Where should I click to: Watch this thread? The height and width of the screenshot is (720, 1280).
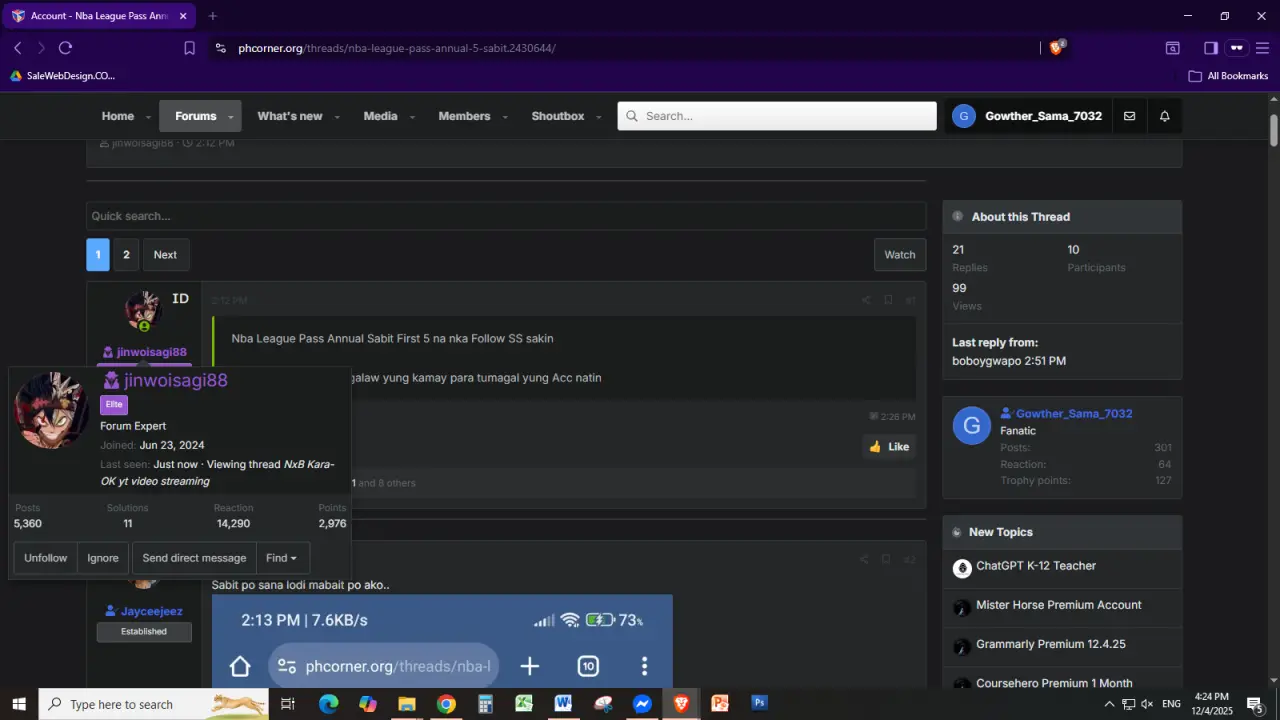tap(900, 254)
